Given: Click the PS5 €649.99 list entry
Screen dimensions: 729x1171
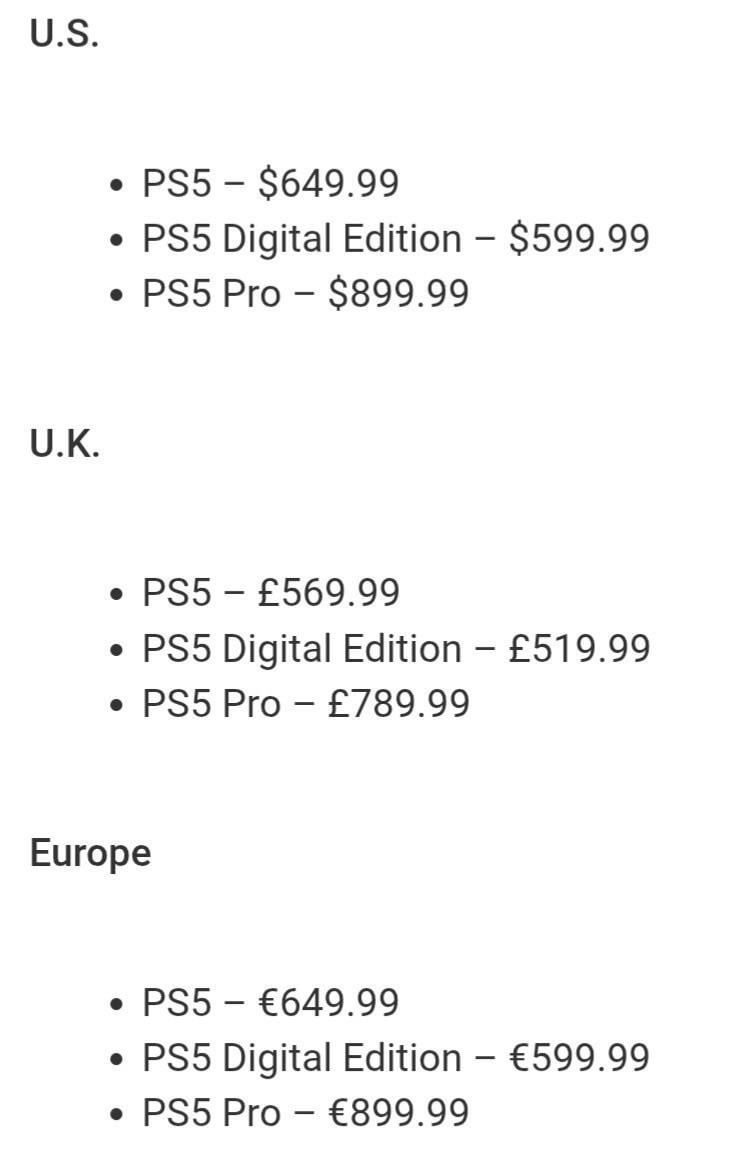Looking at the screenshot, I should (x=270, y=1003).
